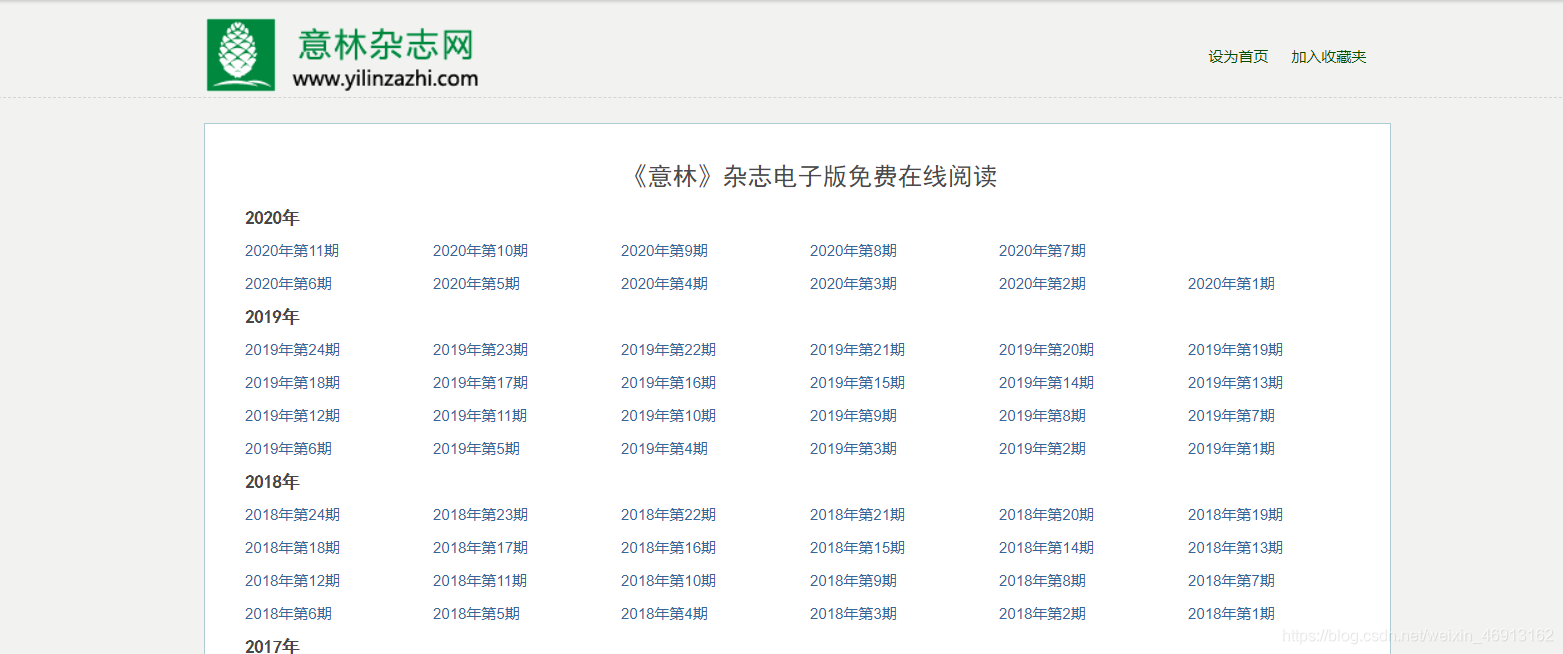Open issue 2019年第5期
1563x654 pixels.
[x=476, y=449]
